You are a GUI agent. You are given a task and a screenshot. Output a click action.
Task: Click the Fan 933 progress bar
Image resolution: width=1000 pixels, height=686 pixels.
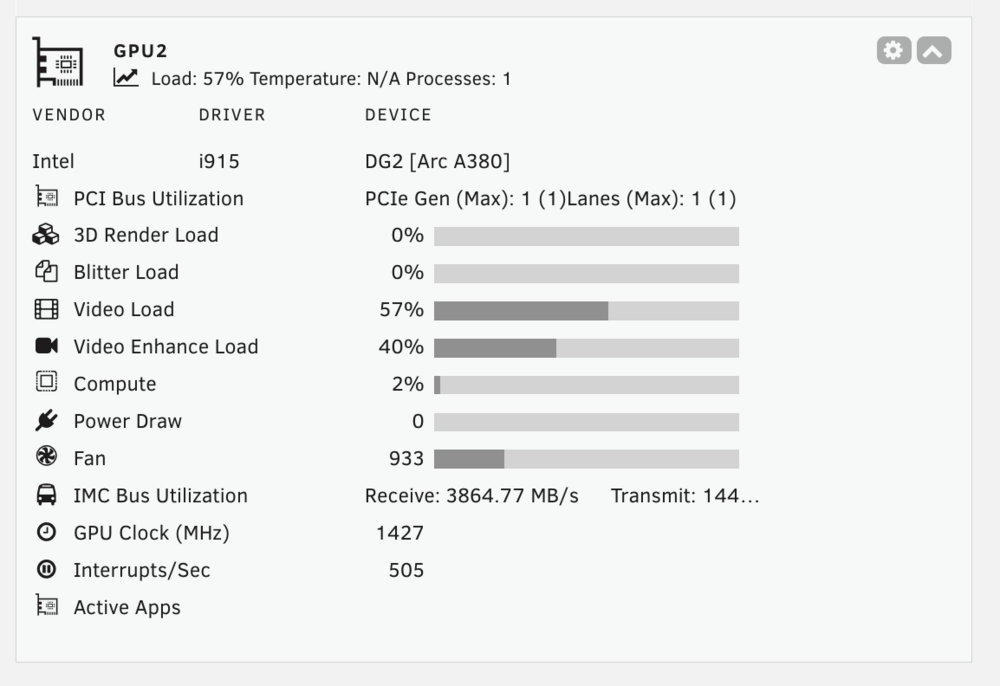click(586, 459)
